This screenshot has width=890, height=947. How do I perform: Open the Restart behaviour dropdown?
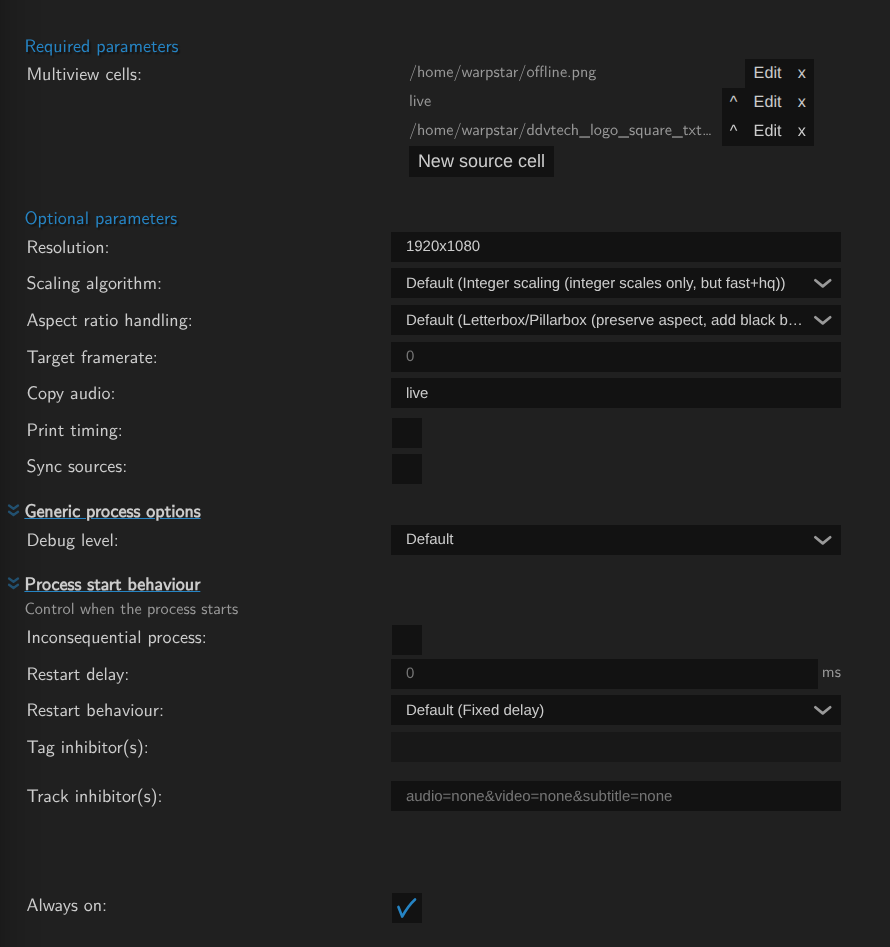(x=615, y=710)
